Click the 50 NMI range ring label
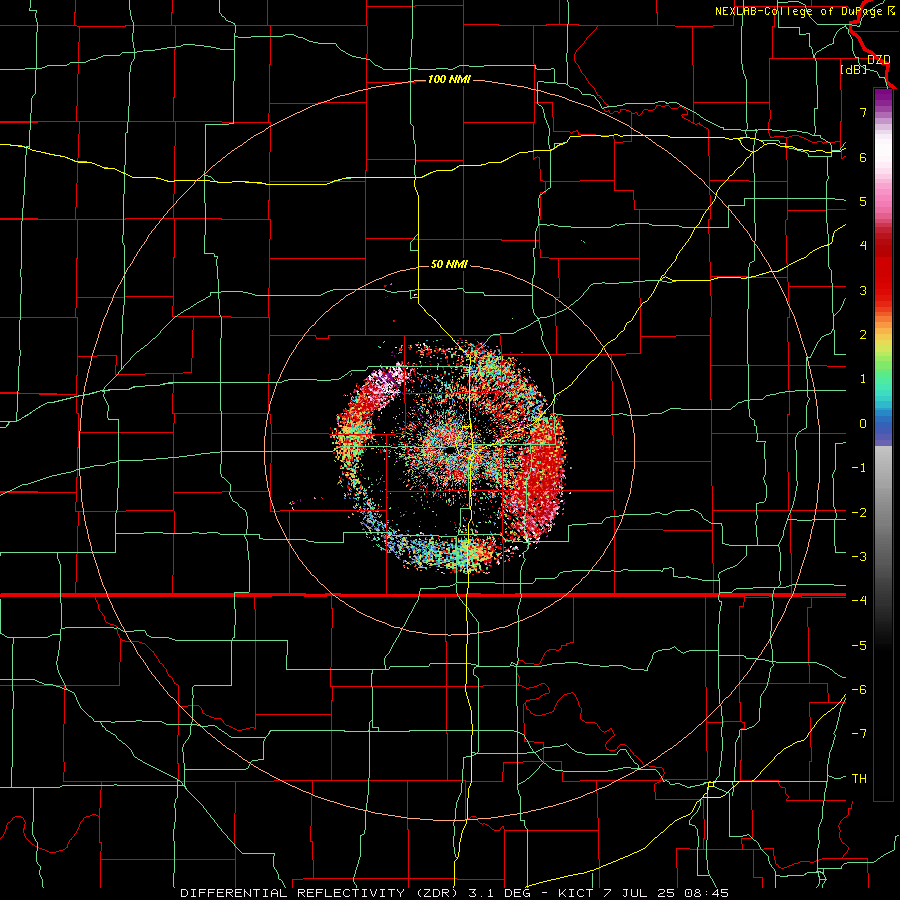900x900 pixels. click(449, 264)
